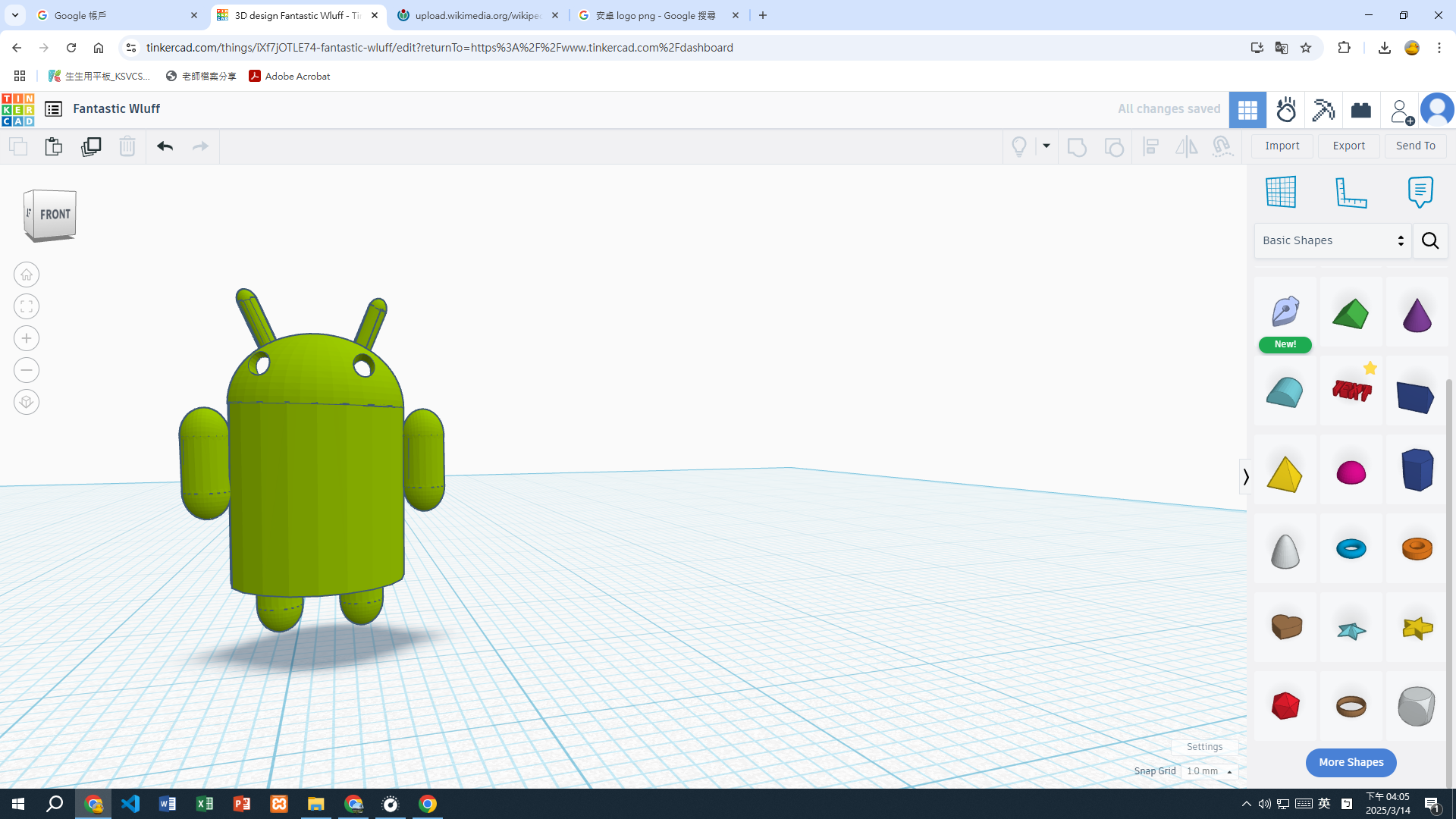Click the Import button
1456x819 pixels.
1282,146
